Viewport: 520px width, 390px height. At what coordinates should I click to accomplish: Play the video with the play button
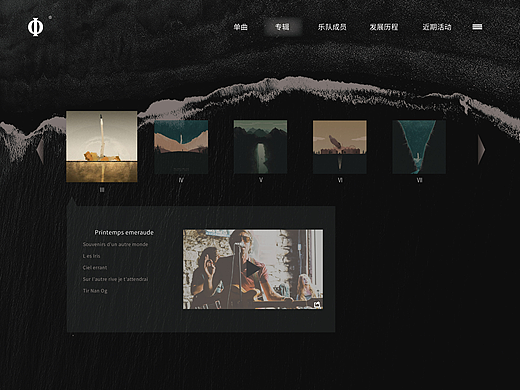point(253,269)
